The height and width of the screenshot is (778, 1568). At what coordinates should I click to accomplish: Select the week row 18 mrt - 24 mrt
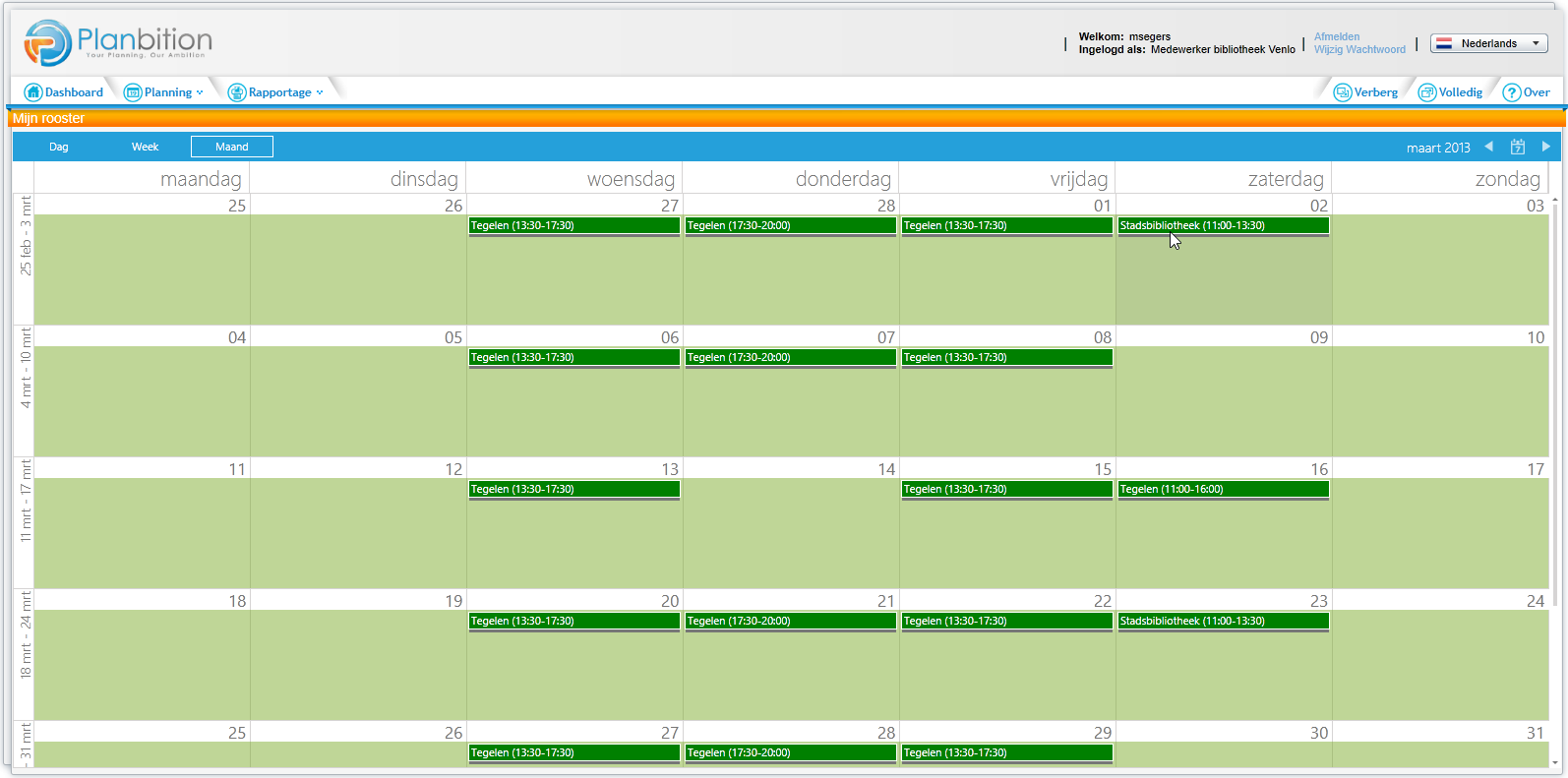pos(25,655)
